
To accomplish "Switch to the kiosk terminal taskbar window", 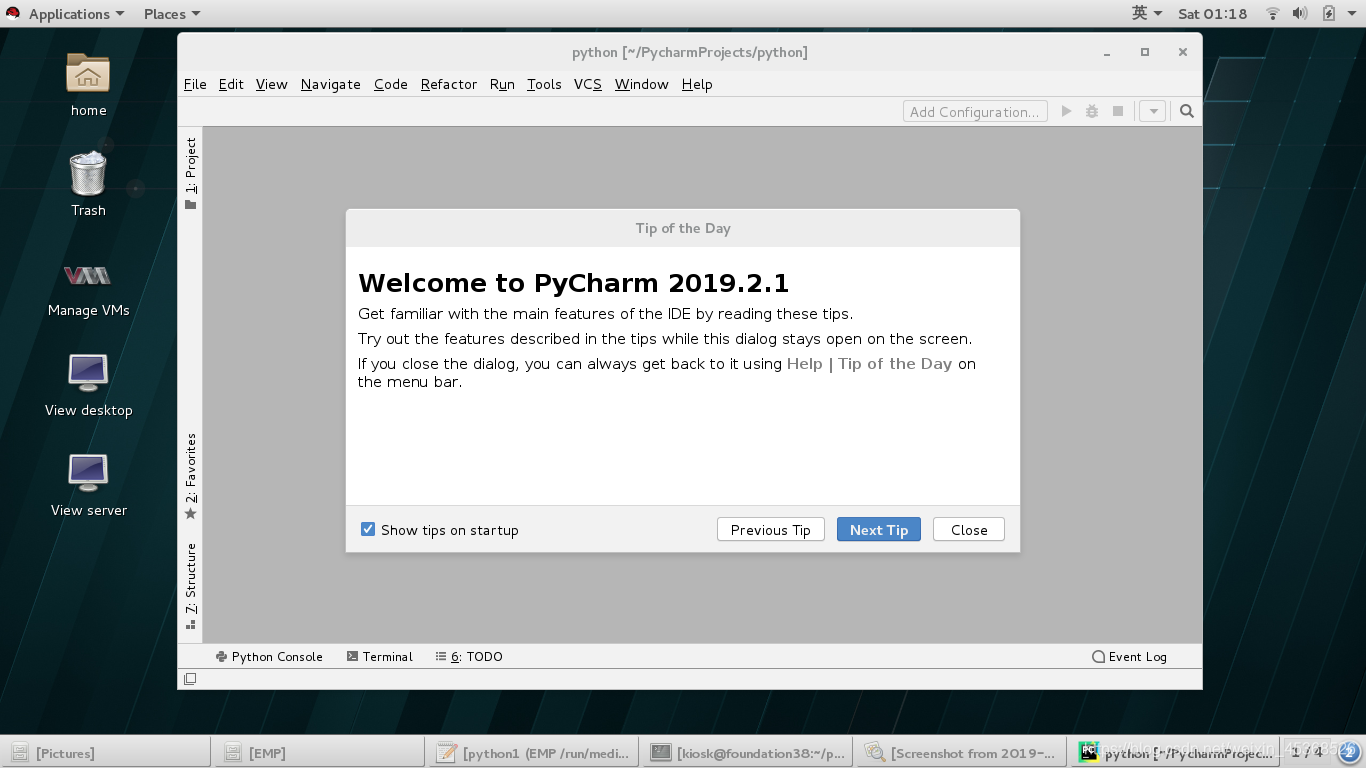I will click(746, 753).
